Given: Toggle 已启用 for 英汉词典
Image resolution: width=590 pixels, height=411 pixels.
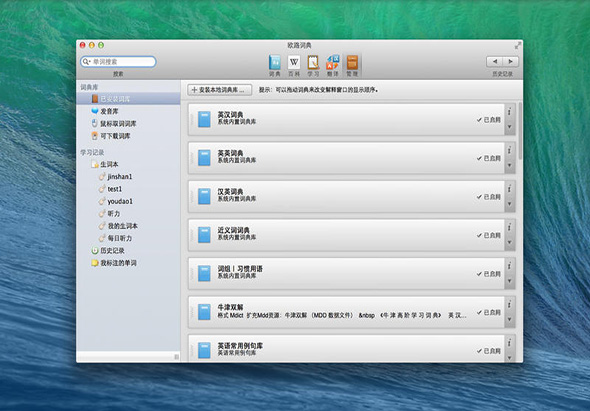Looking at the screenshot, I should tap(489, 120).
